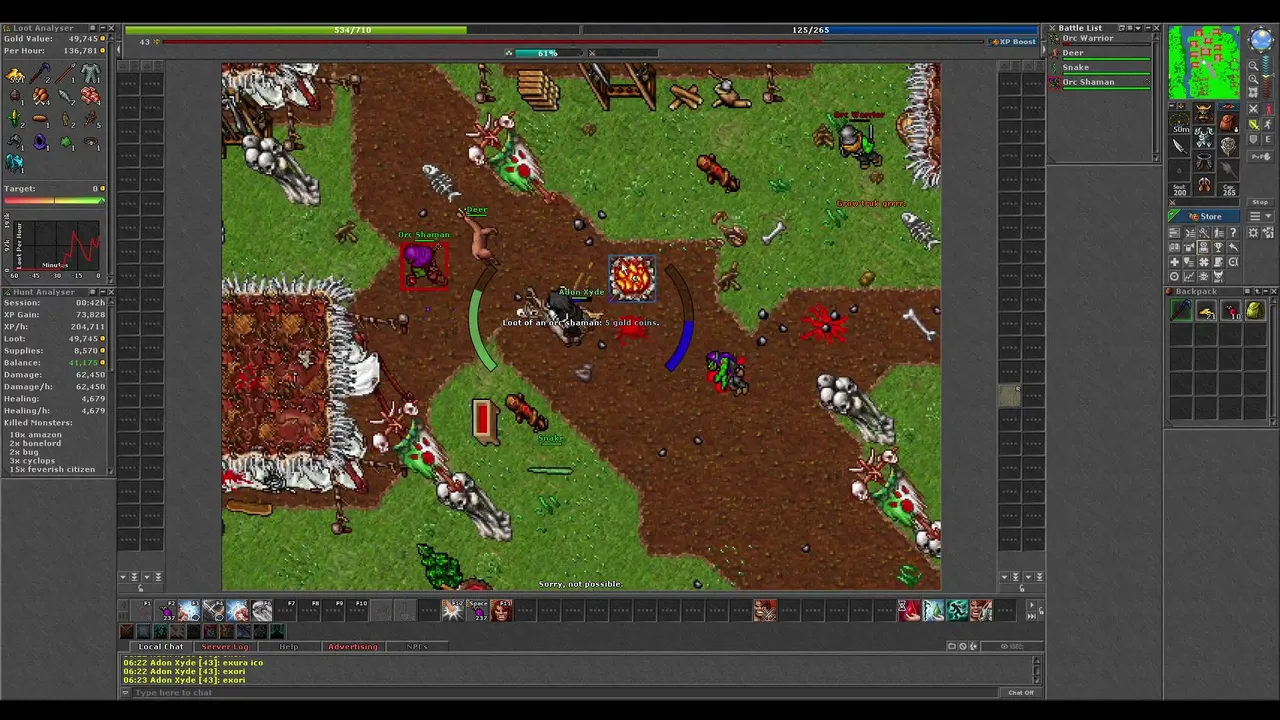Select Orc Shaman in the Battle List
The image size is (1280, 720).
[x=1100, y=83]
